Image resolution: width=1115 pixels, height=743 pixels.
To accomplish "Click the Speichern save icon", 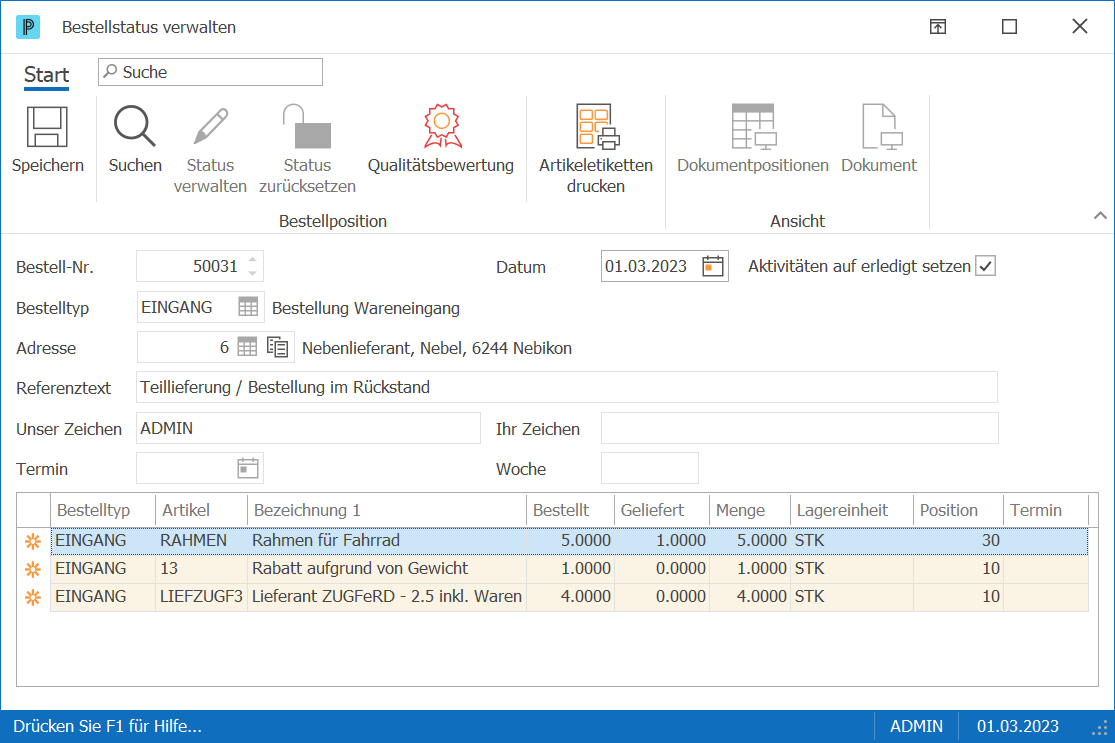I will click(x=47, y=127).
